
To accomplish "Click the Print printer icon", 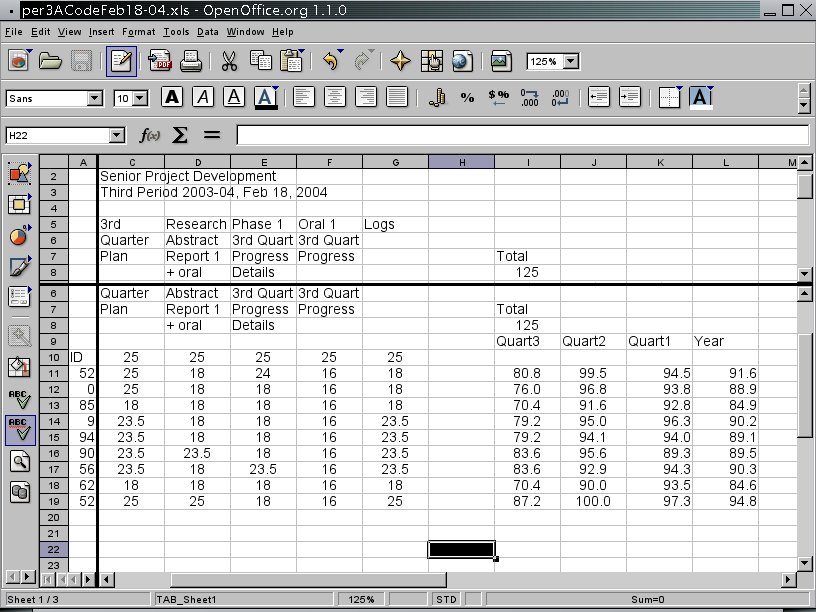I will [x=190, y=61].
